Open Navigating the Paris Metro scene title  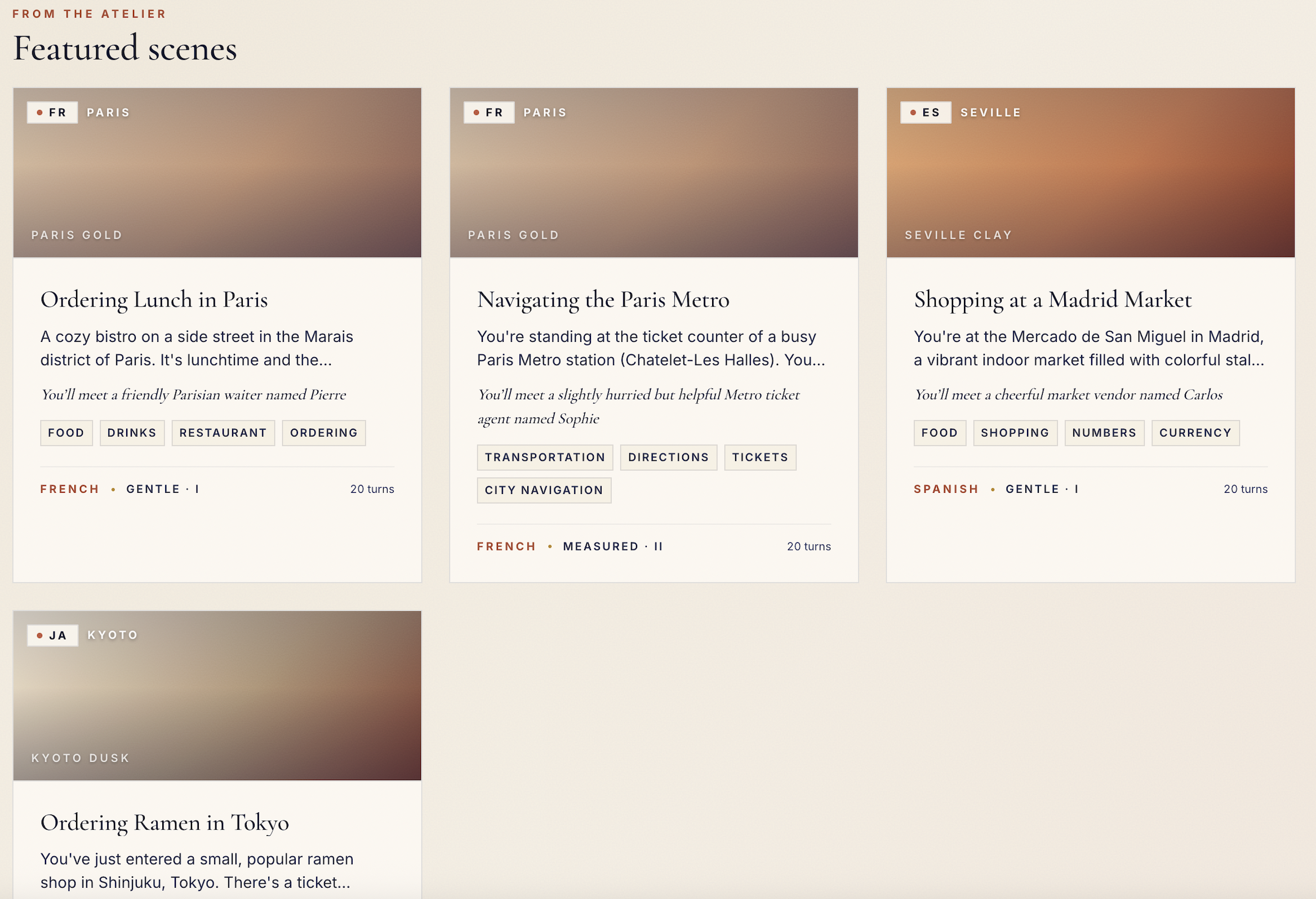point(603,300)
